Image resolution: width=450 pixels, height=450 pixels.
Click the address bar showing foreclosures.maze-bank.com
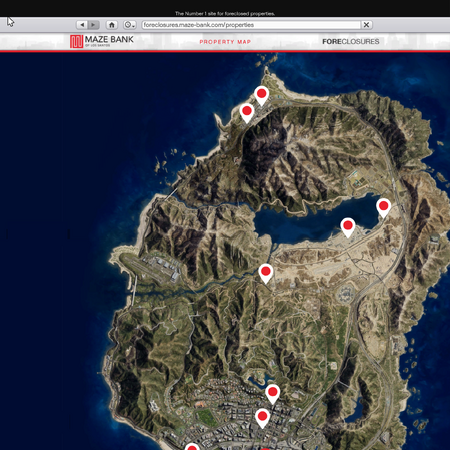click(x=251, y=25)
